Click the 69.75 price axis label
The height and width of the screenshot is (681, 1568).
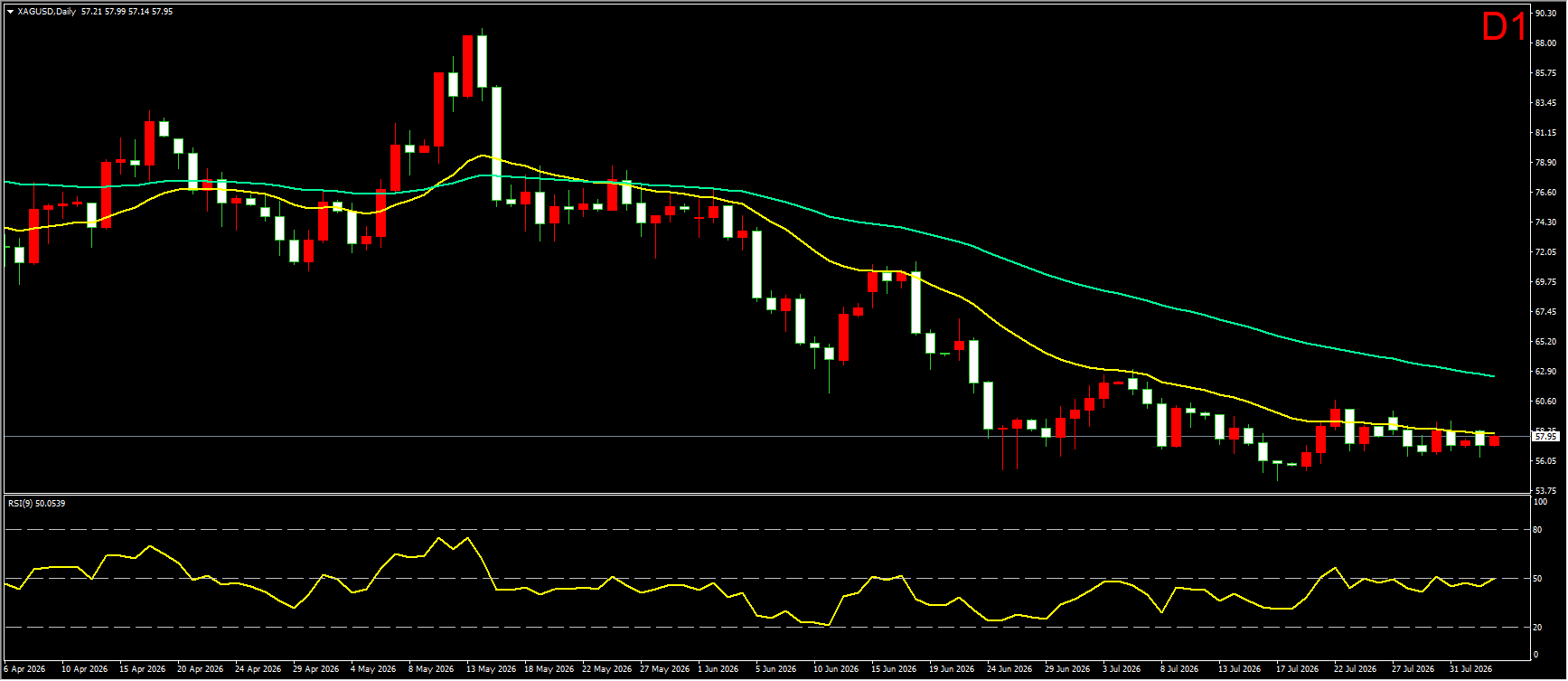coord(1545,282)
